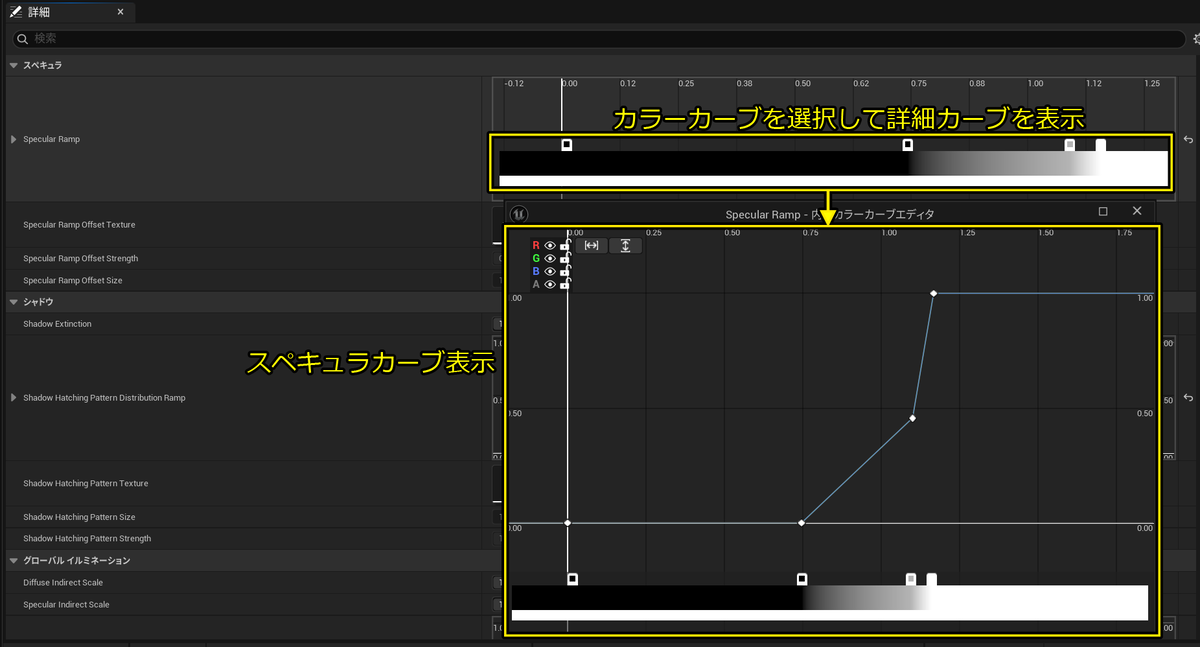Screen dimensions: 1200x647
Task: Click the Specular Ramp Offset Texture label
Action: pyautogui.click(x=79, y=225)
